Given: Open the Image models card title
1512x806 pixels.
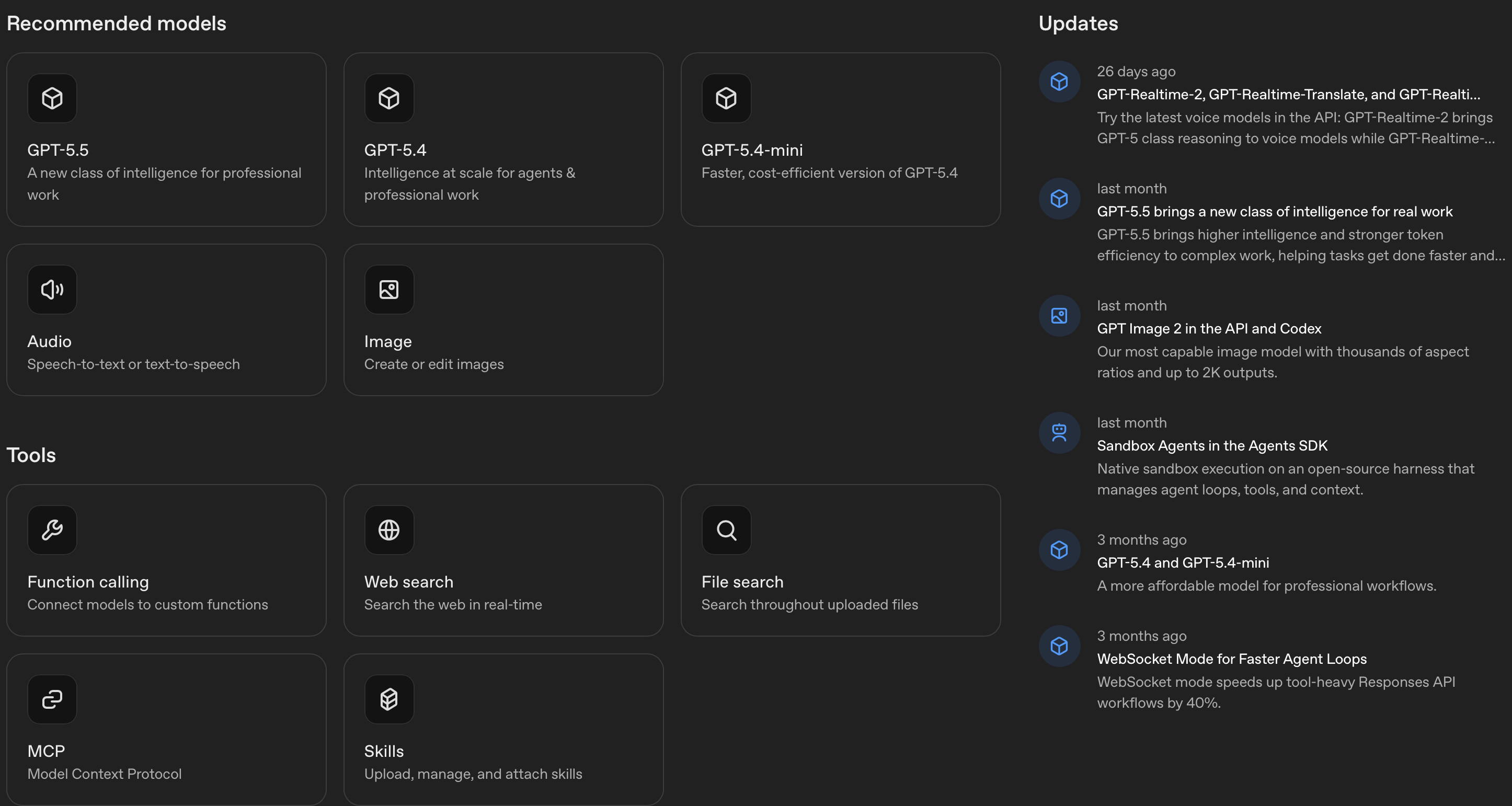Looking at the screenshot, I should 388,341.
